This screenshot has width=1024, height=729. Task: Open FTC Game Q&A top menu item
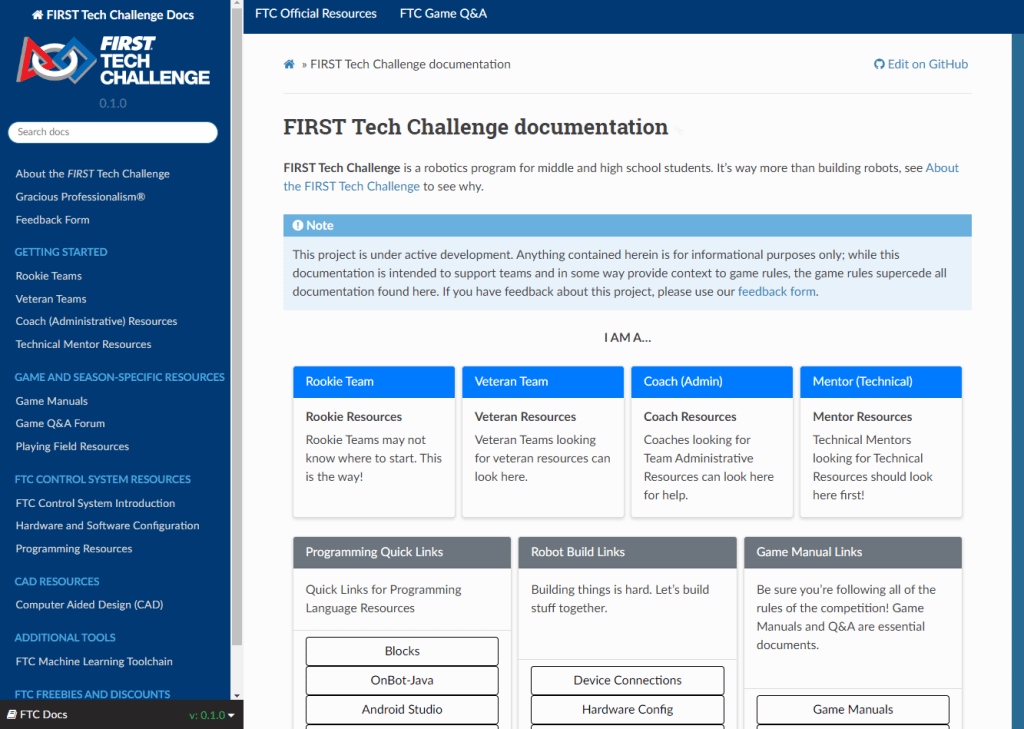[x=441, y=14]
